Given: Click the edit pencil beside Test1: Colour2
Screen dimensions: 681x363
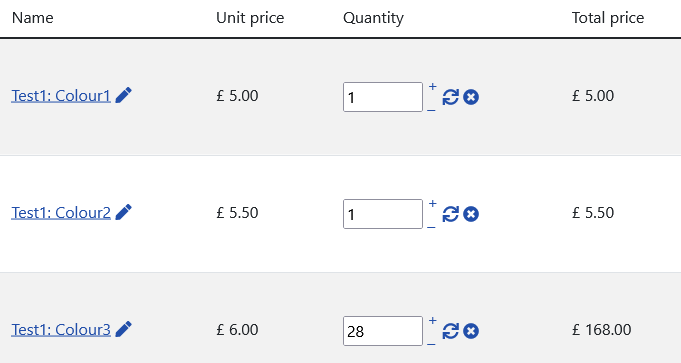Looking at the screenshot, I should [123, 212].
